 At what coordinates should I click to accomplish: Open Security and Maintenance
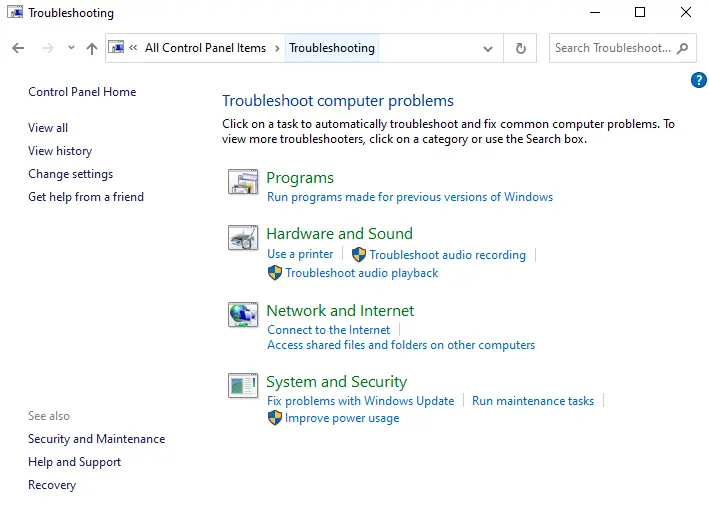pos(96,439)
